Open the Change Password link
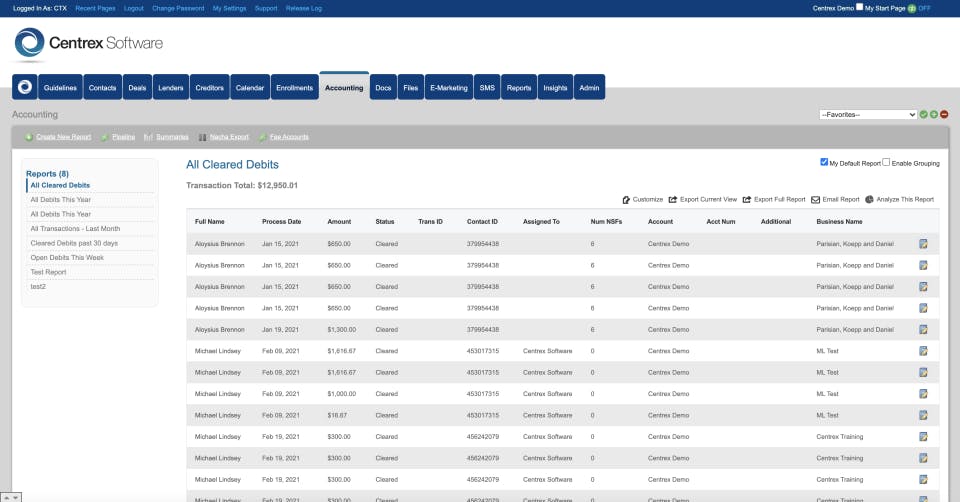Image resolution: width=960 pixels, height=502 pixels. (x=178, y=9)
